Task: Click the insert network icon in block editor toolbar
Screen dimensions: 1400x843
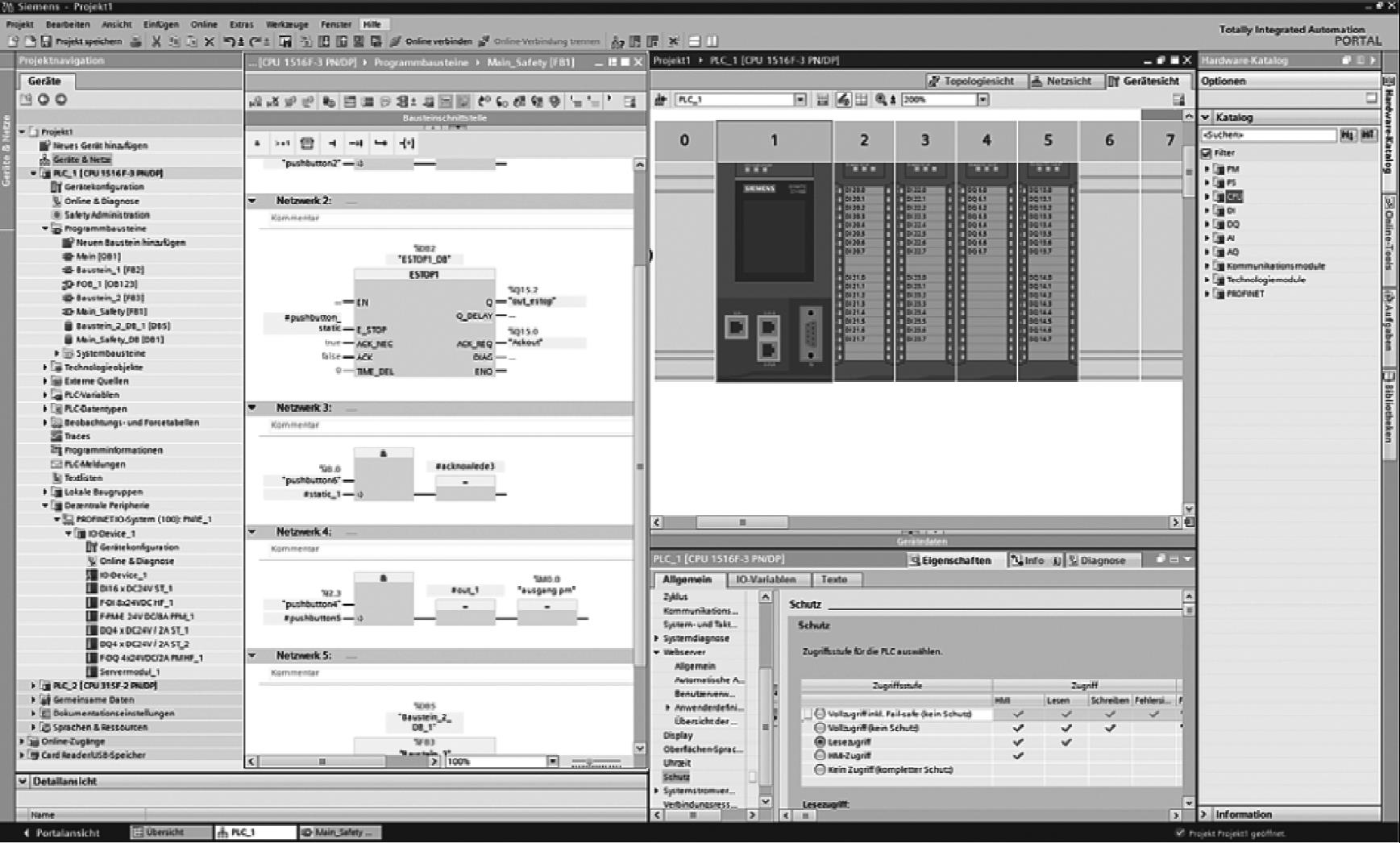Action: [x=255, y=102]
